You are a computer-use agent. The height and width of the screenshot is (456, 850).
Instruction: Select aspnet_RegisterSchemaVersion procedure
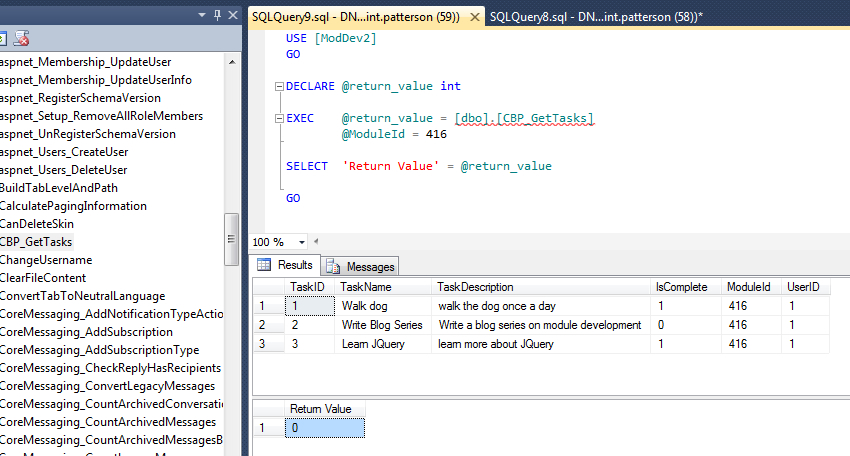pos(80,98)
